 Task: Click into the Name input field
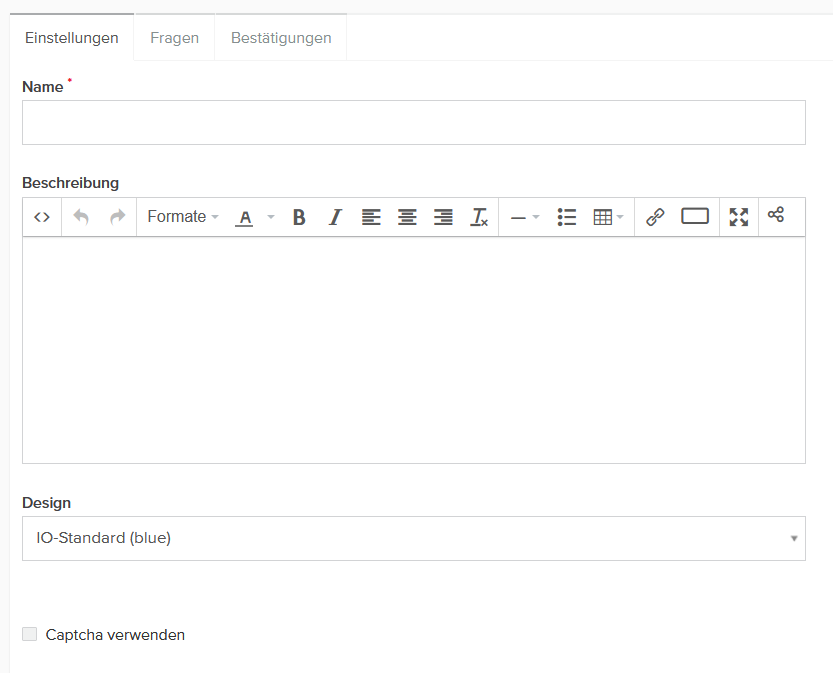coord(413,122)
